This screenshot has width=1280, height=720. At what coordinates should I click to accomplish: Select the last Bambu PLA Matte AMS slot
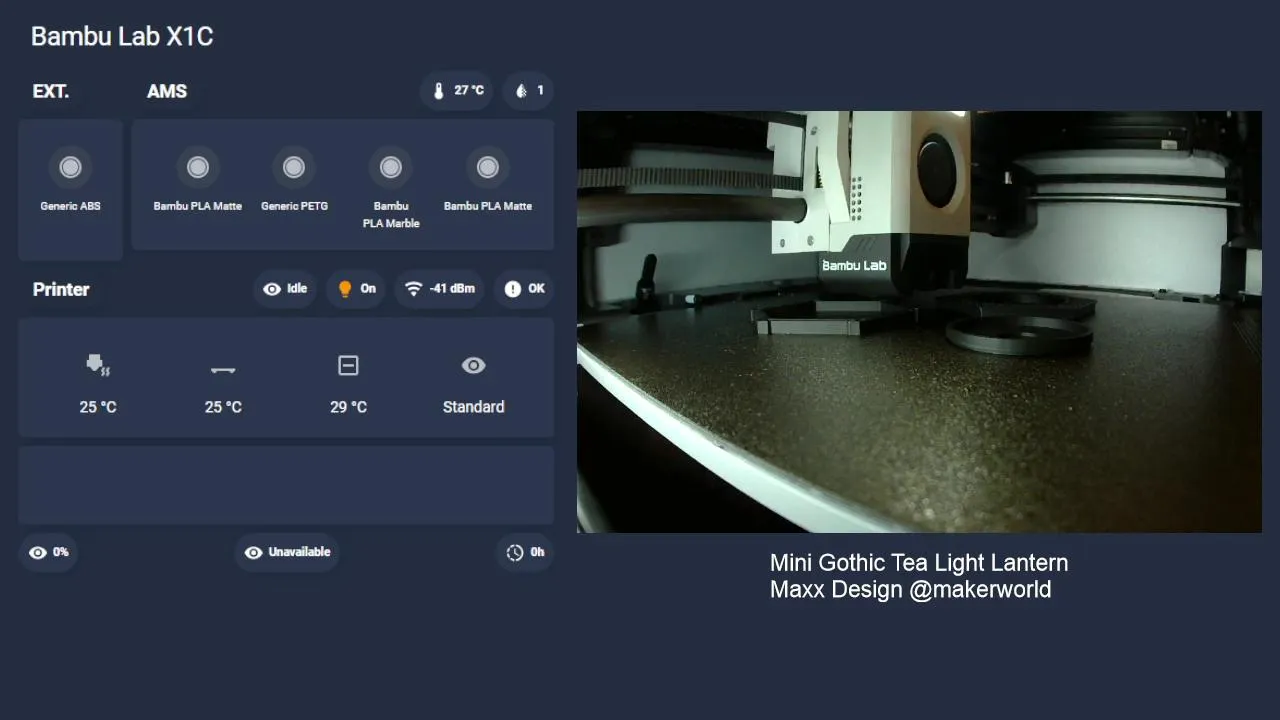(487, 167)
